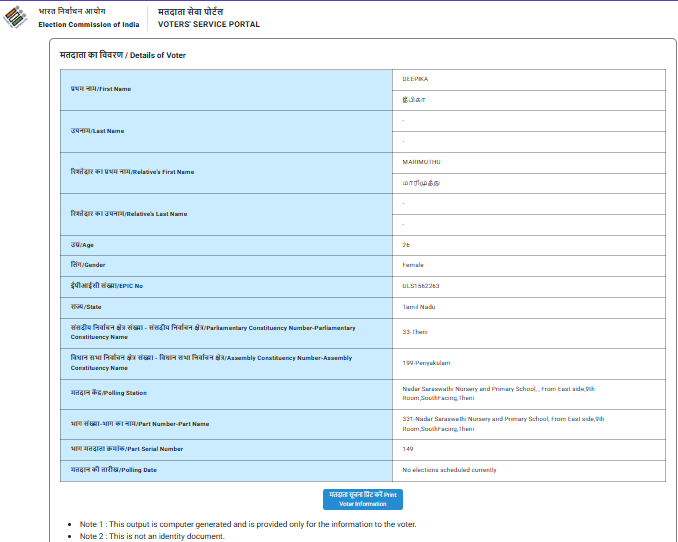
Task: Select the first name value DEEPIKA
Action: 415,78
